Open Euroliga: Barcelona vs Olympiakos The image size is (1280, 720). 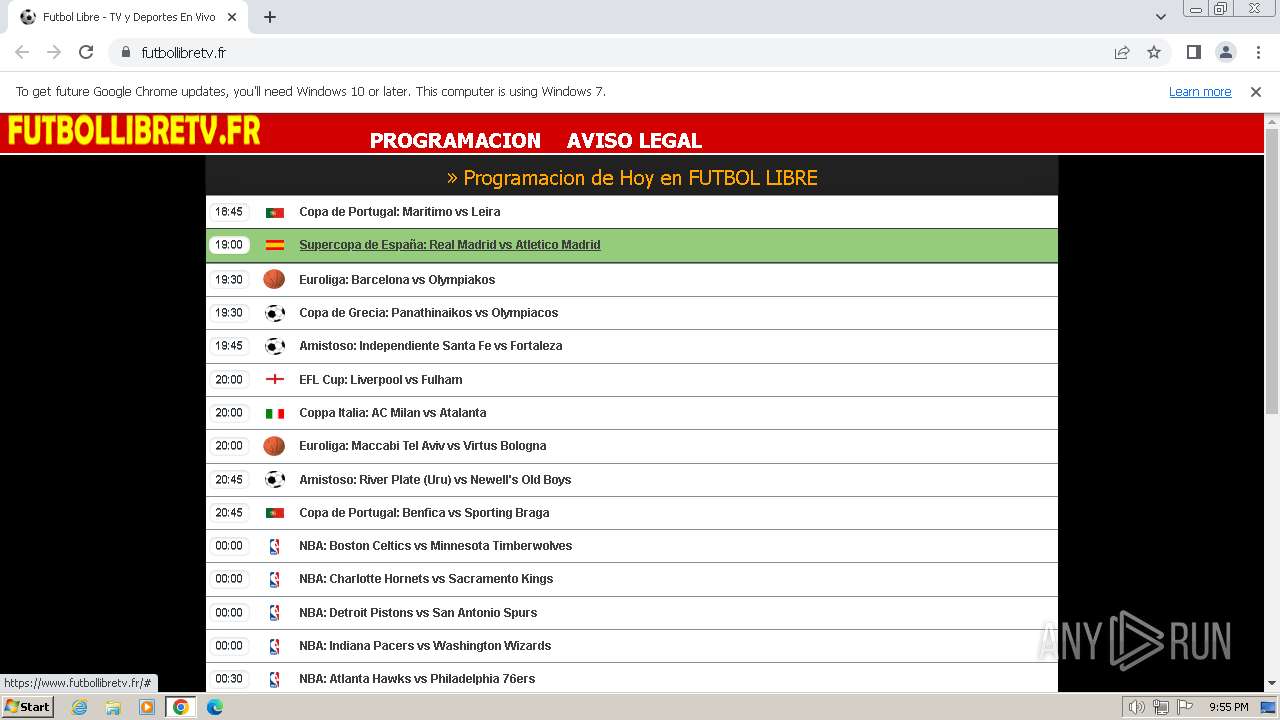(397, 280)
